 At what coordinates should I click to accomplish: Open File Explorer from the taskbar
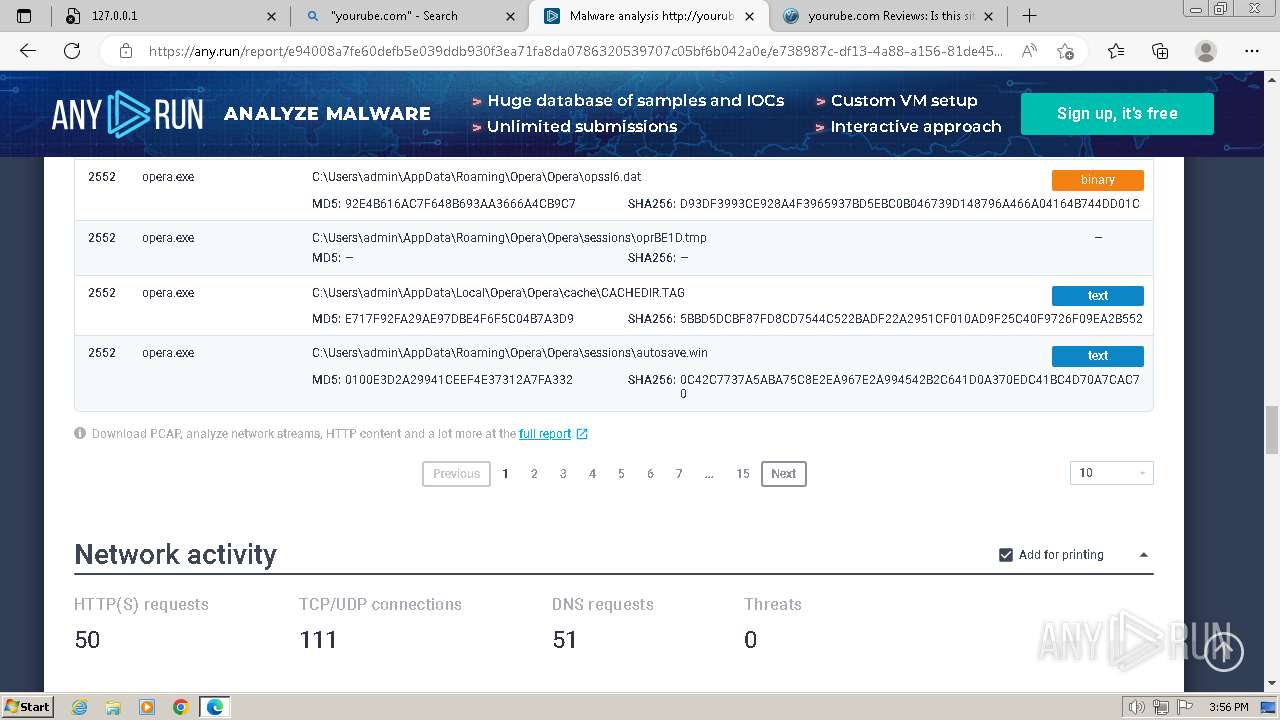coord(113,707)
